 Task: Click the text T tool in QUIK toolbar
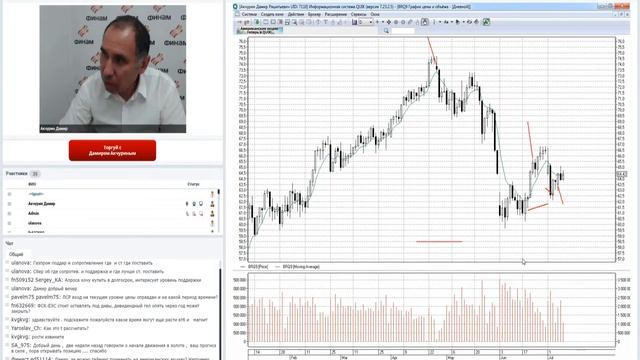pos(325,22)
